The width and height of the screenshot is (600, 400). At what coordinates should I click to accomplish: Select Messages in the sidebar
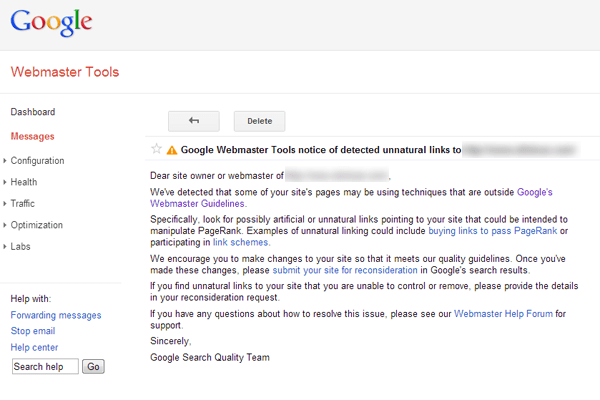tap(33, 136)
